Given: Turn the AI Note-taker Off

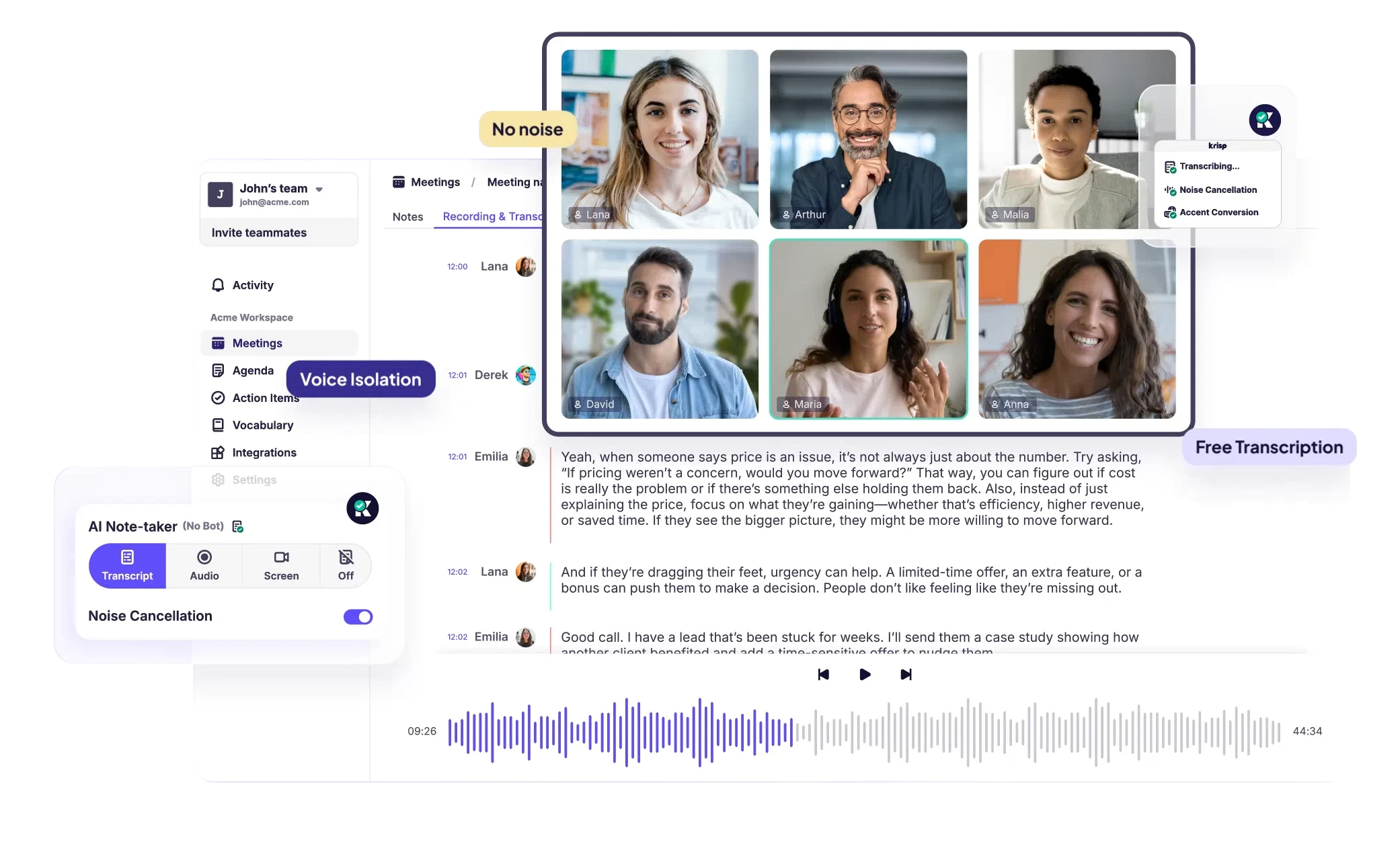Looking at the screenshot, I should [346, 566].
